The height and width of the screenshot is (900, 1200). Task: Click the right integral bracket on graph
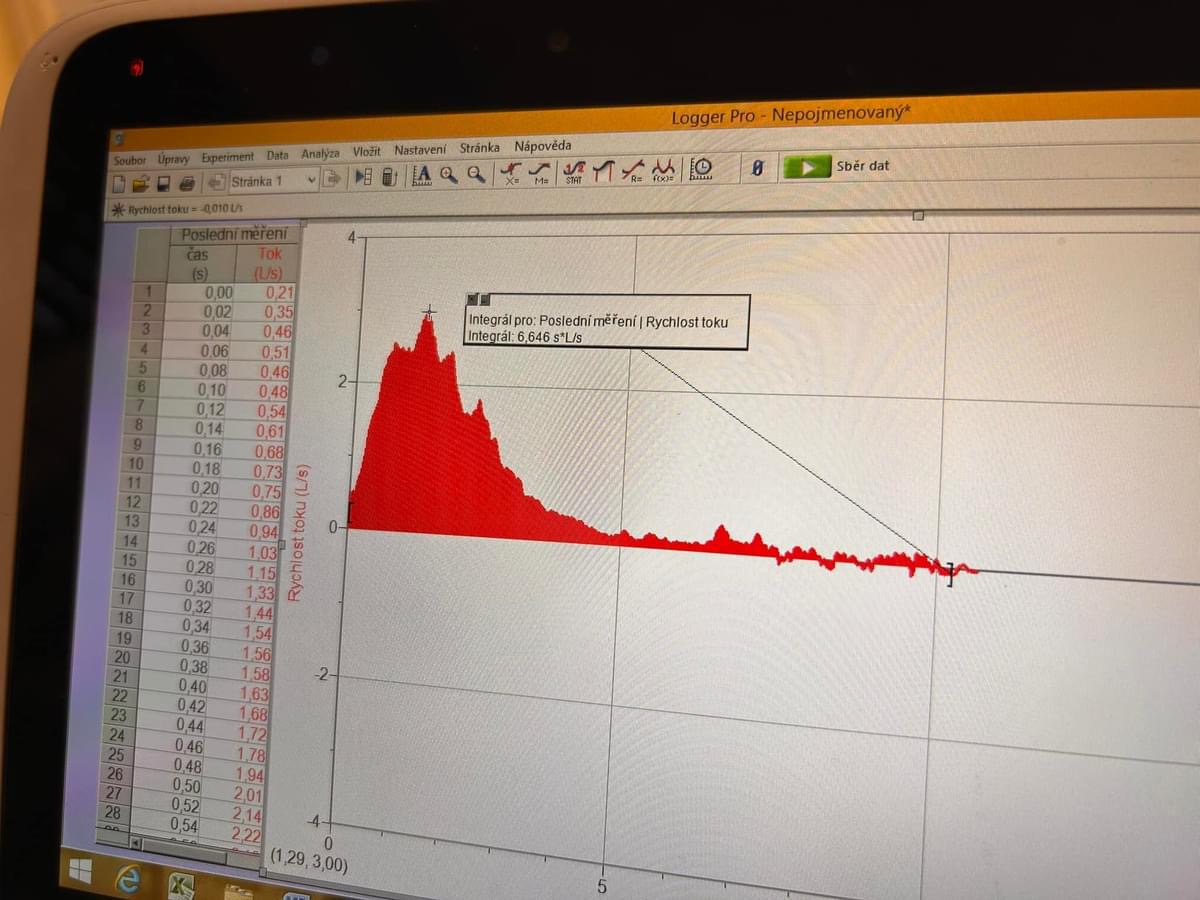[950, 574]
